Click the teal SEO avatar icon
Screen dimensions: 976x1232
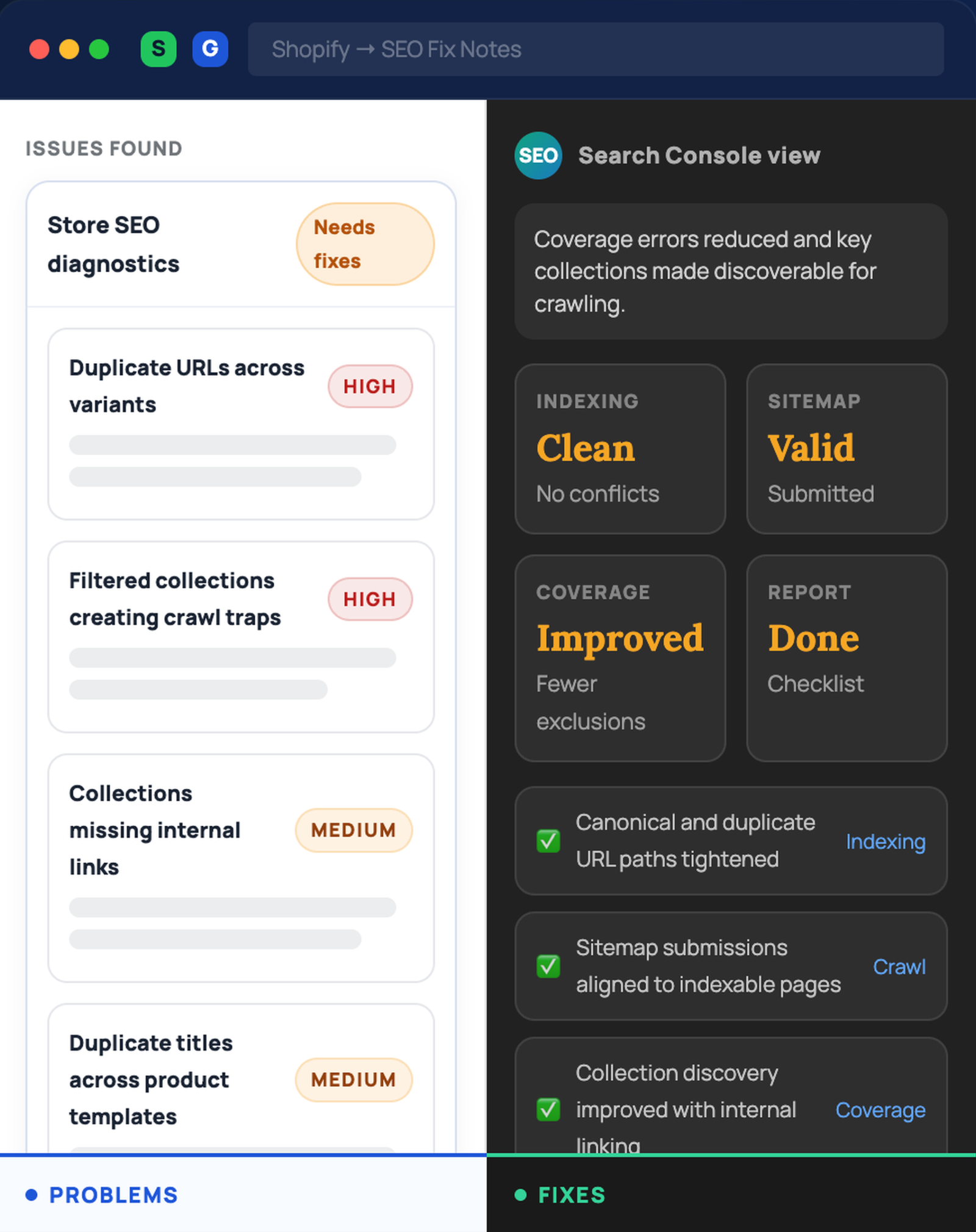538,156
